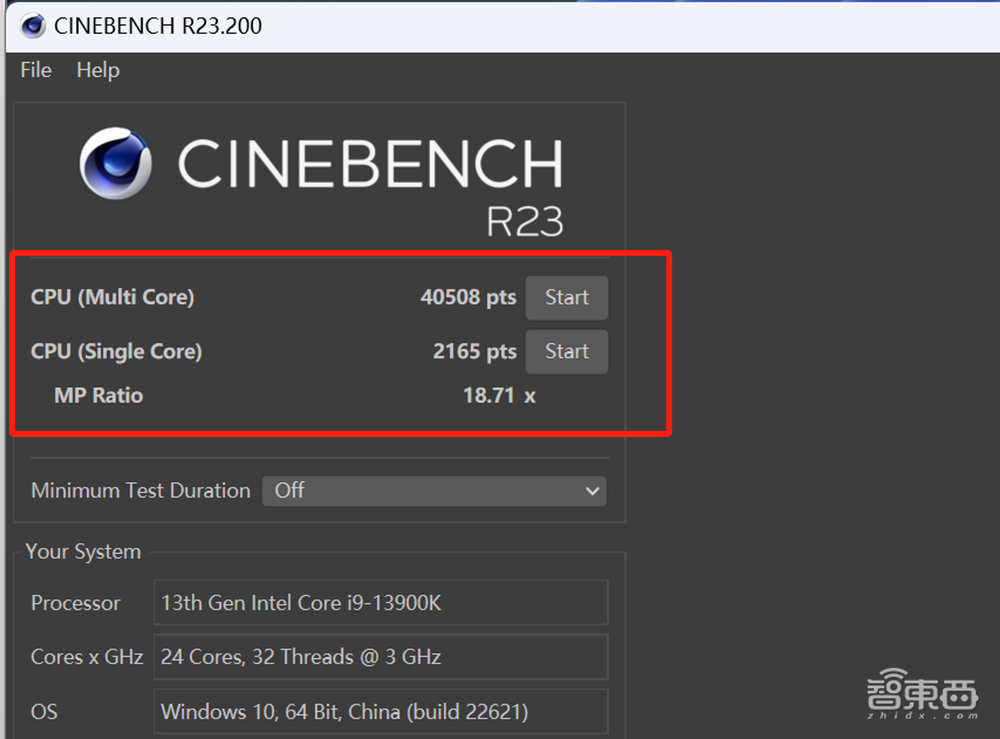Image resolution: width=1000 pixels, height=739 pixels.
Task: Open the Minimum Test Duration dropdown showing Off
Action: coord(433,491)
